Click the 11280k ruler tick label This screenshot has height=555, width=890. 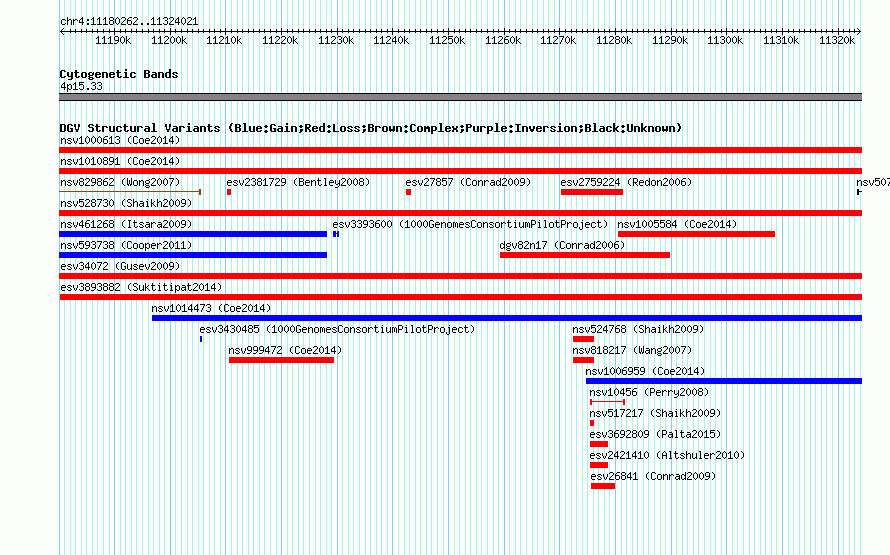click(614, 40)
